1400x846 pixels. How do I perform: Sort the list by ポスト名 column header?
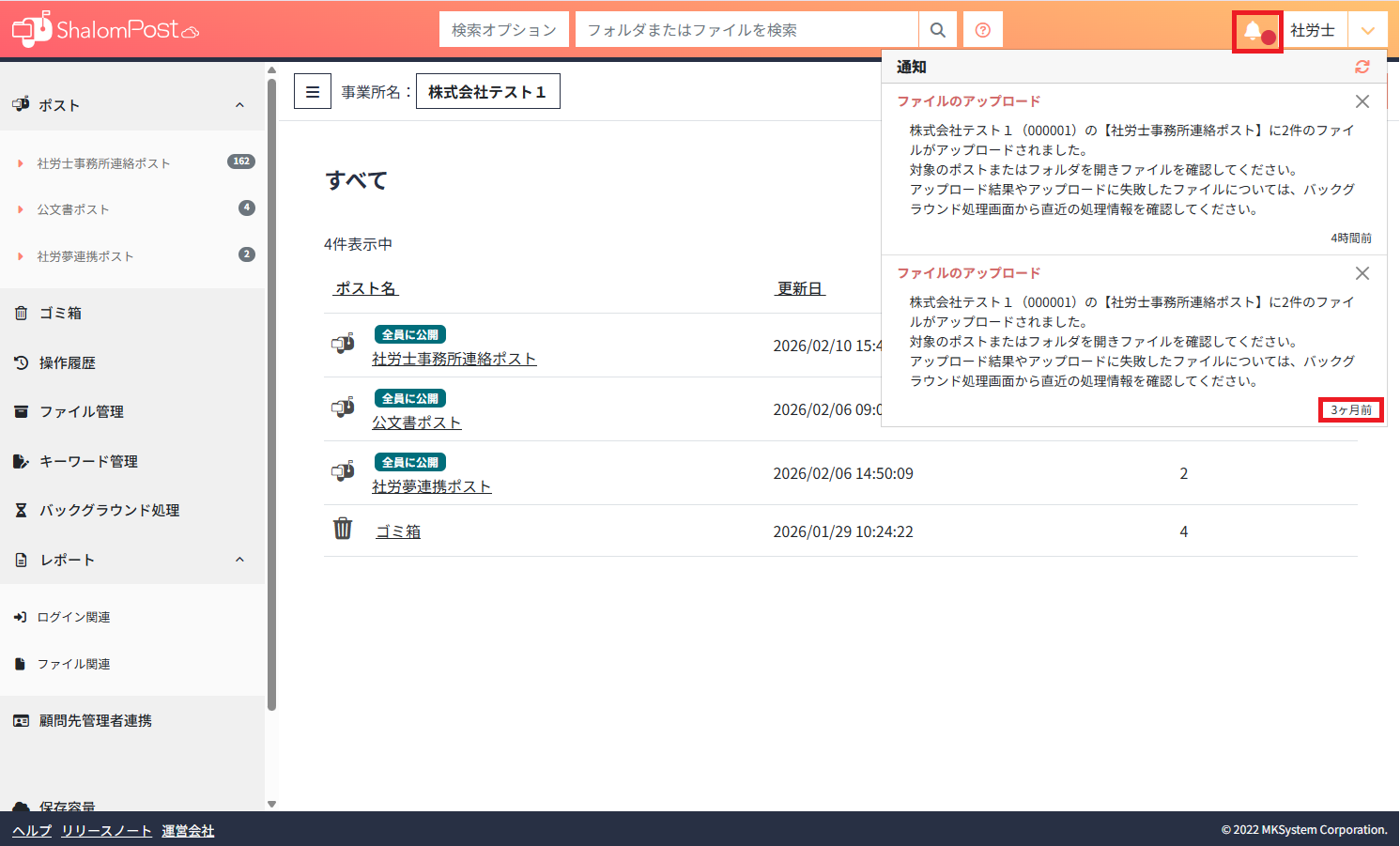[366, 288]
